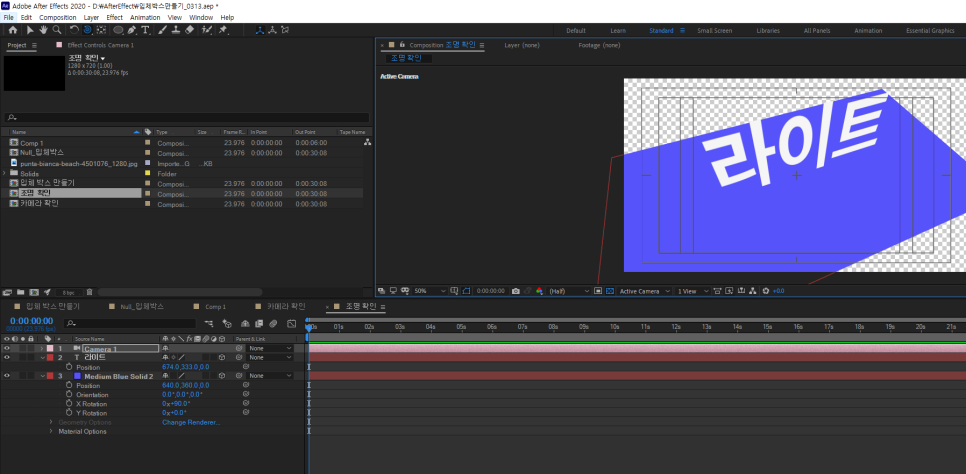Screen dimensions: 966x474
Task: Switch to the Small Screen workspace
Action: [x=715, y=31]
